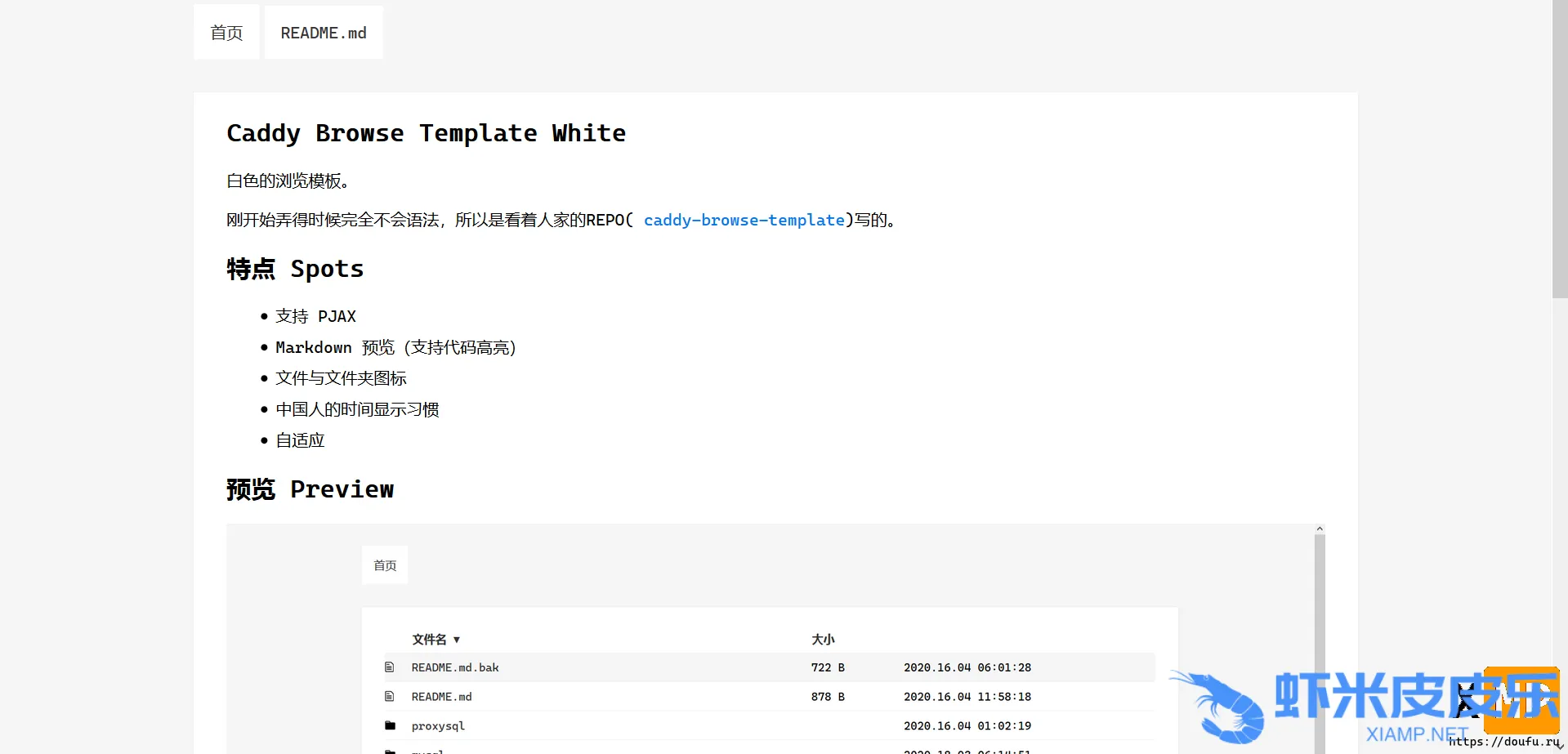This screenshot has height=754, width=1568.
Task: Click the 大小 column header
Action: tap(823, 640)
